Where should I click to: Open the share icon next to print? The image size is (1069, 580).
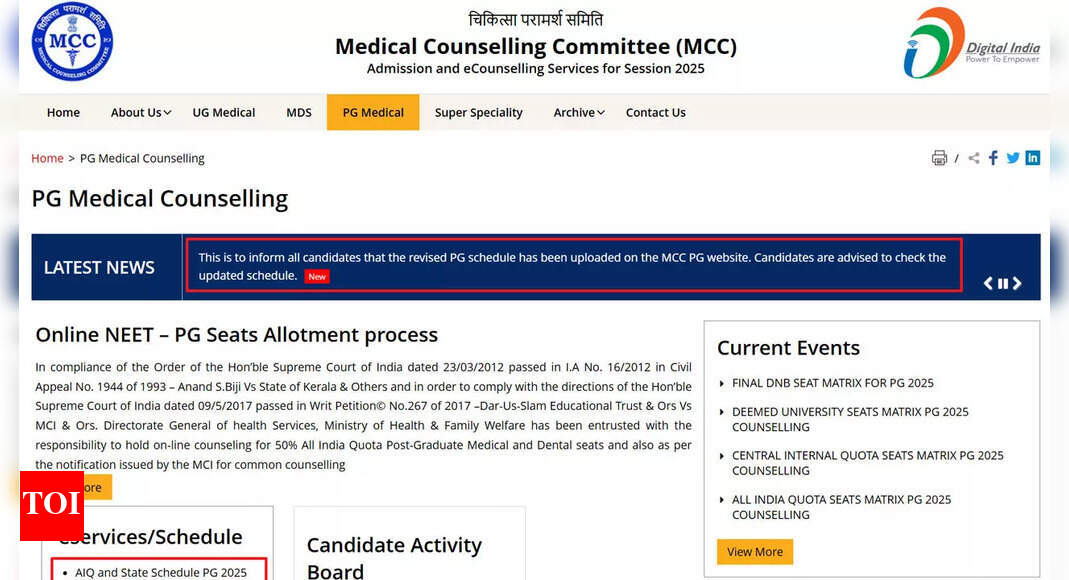click(x=972, y=157)
